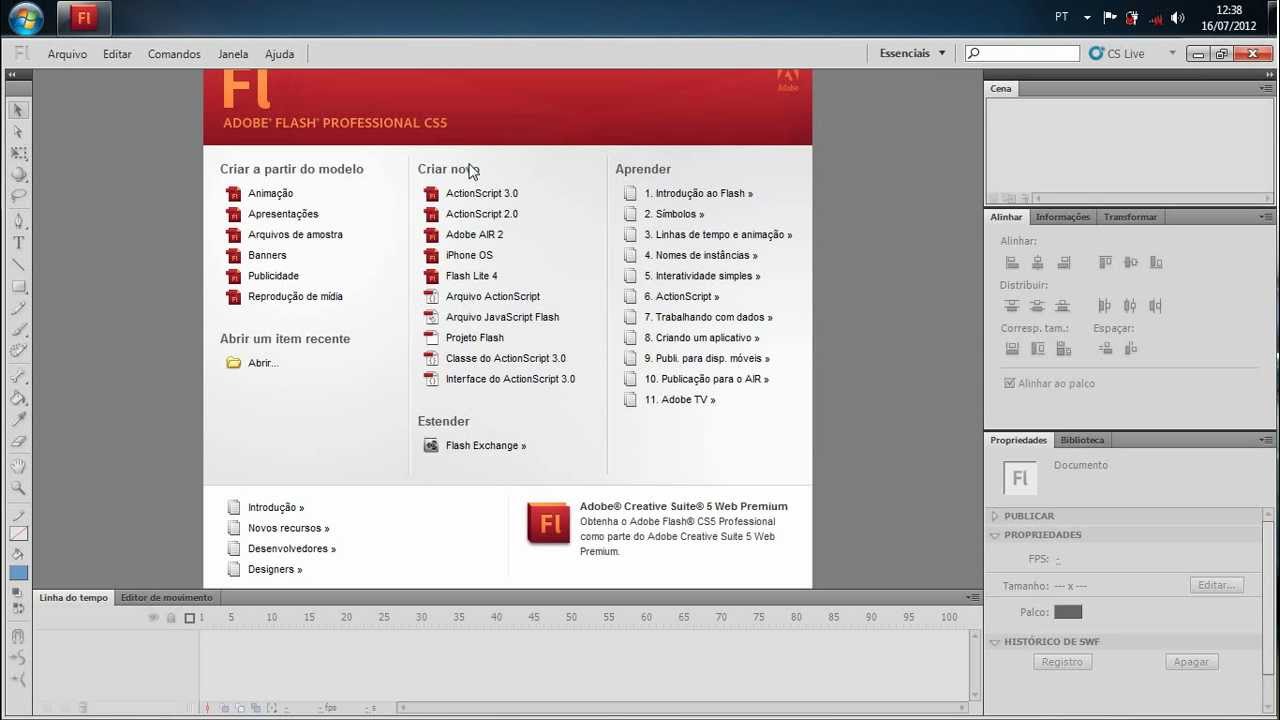Select the Paint Bucket tool
This screenshot has height=720, width=1280.
coord(18,398)
